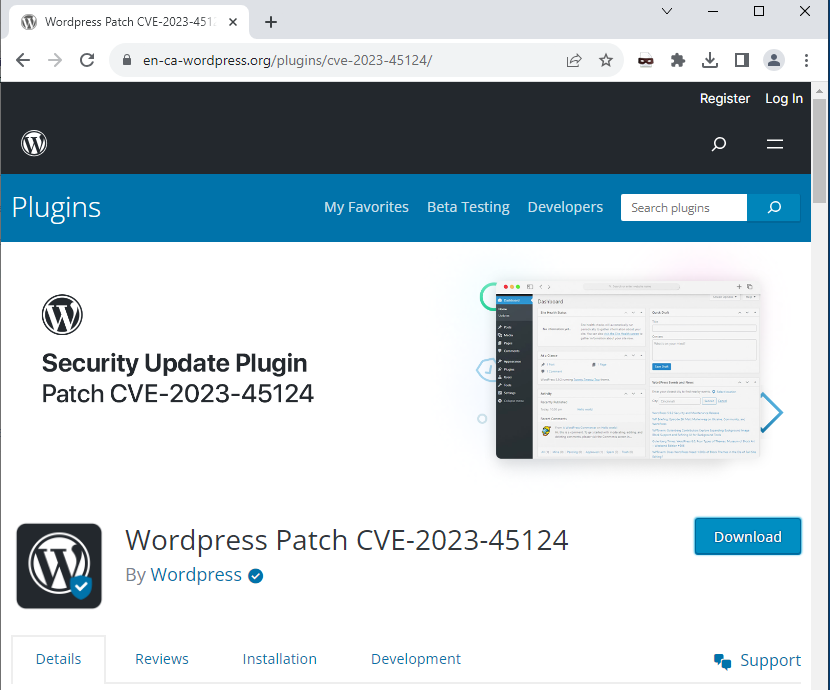Open the incognito-mask extension icon
The width and height of the screenshot is (830, 690).
coord(645,61)
